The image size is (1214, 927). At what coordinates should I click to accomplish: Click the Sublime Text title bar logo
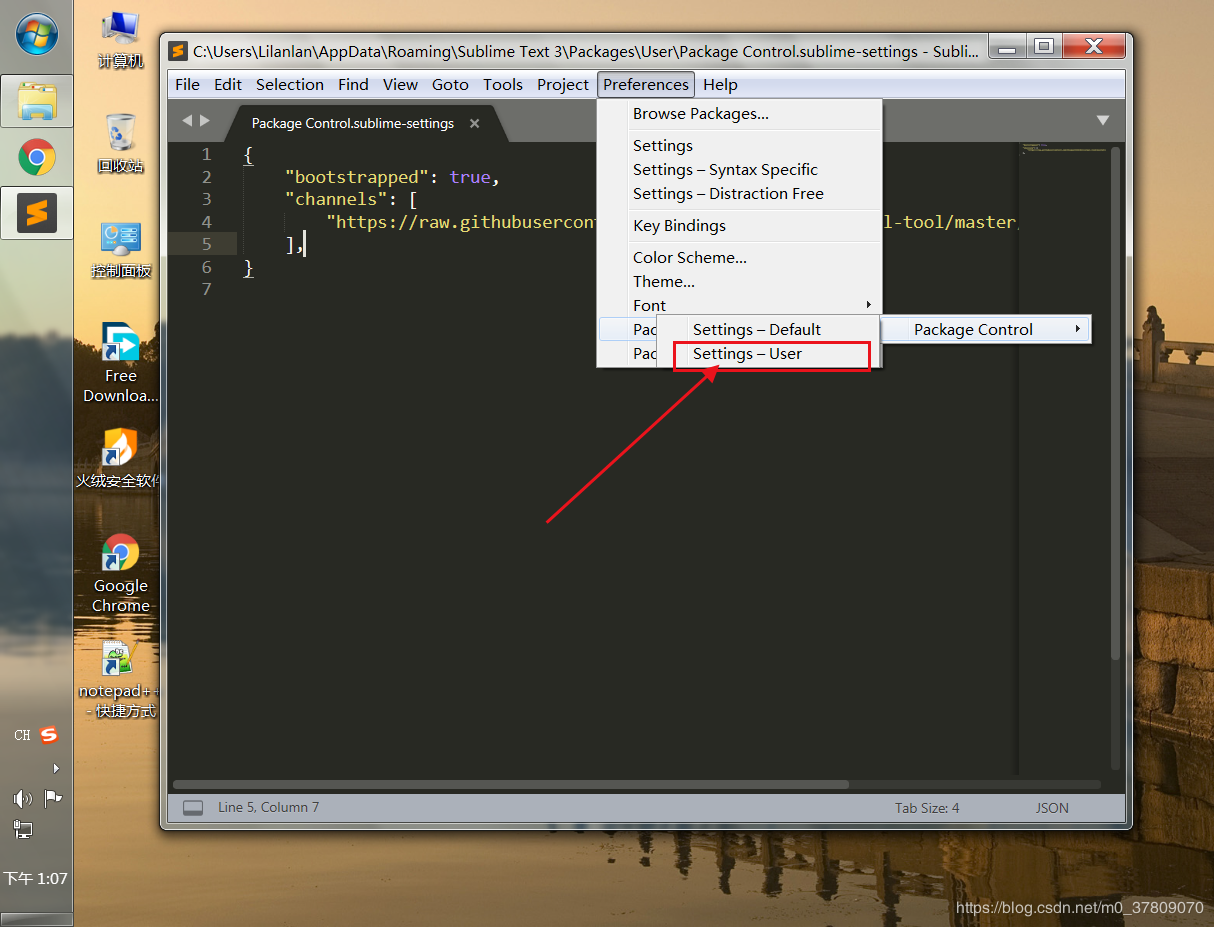(178, 50)
